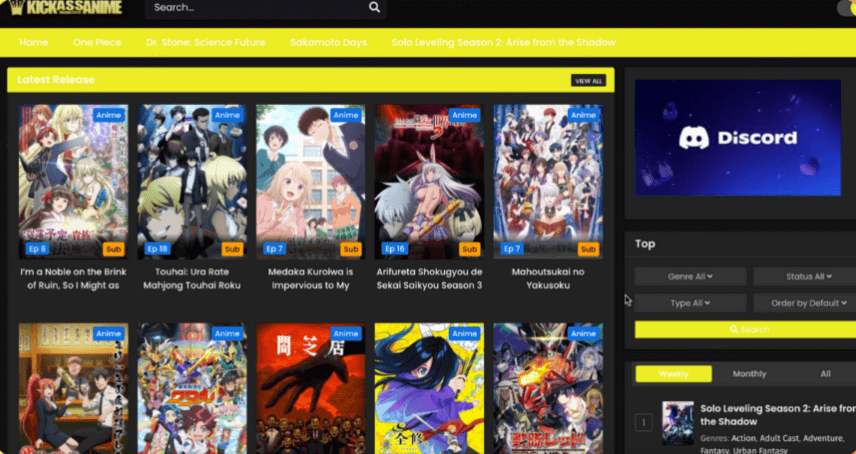
Task: Expand the Genre All dropdown
Action: [x=690, y=276]
